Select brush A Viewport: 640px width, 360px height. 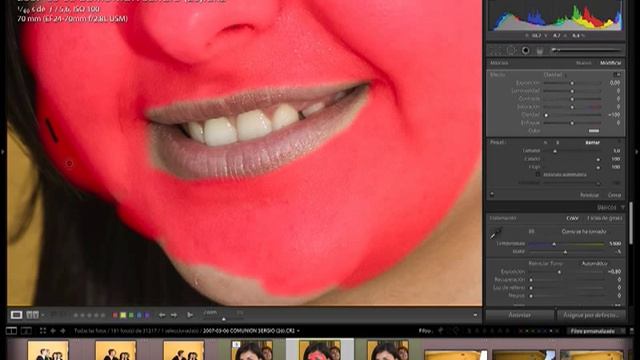click(x=546, y=142)
